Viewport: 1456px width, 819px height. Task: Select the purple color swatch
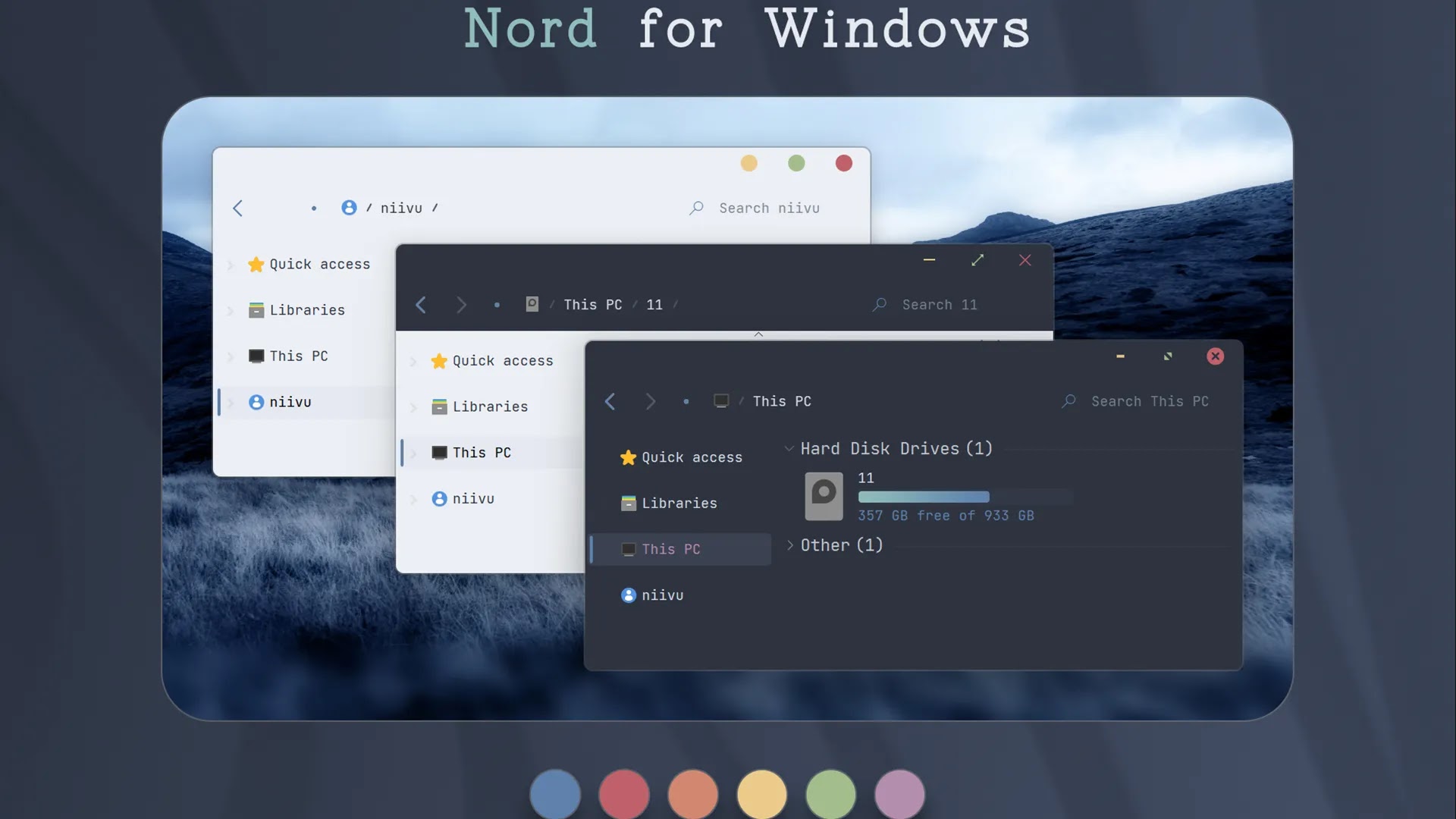900,794
